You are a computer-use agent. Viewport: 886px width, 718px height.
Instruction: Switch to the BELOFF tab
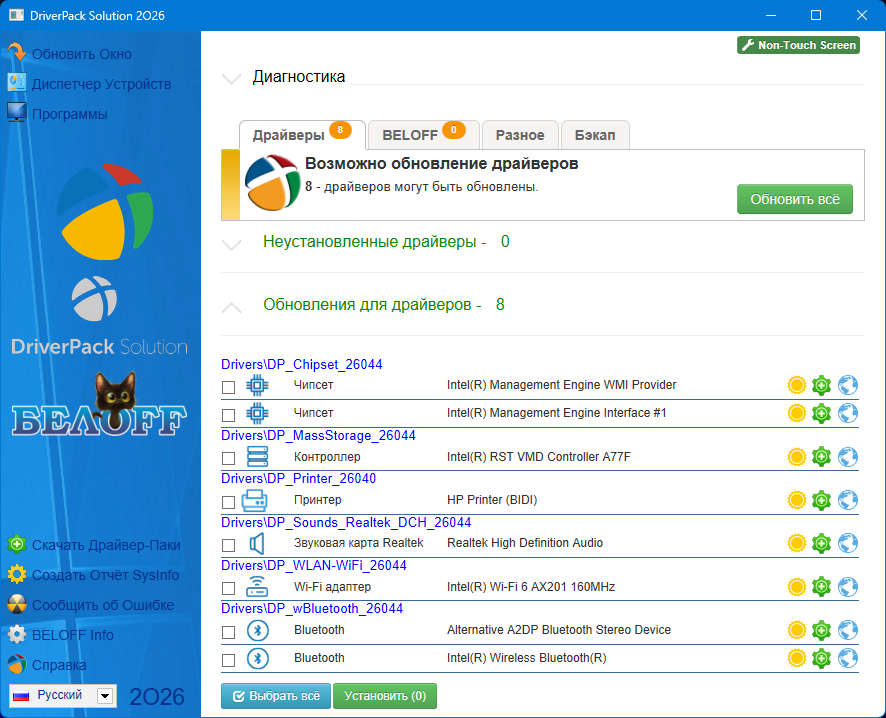click(423, 134)
